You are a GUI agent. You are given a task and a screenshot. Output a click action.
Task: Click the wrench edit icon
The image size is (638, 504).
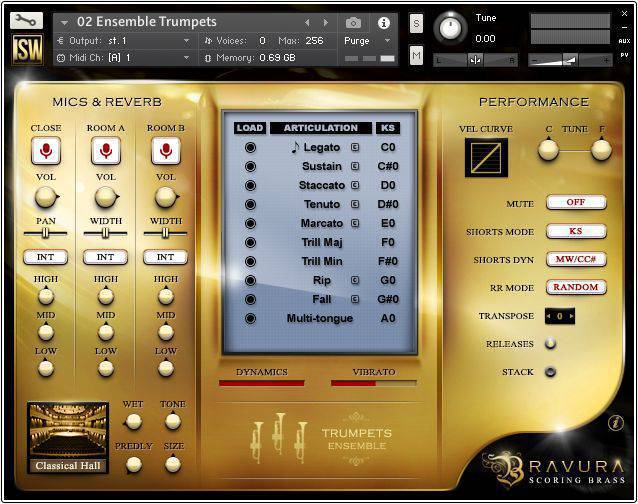(x=26, y=19)
